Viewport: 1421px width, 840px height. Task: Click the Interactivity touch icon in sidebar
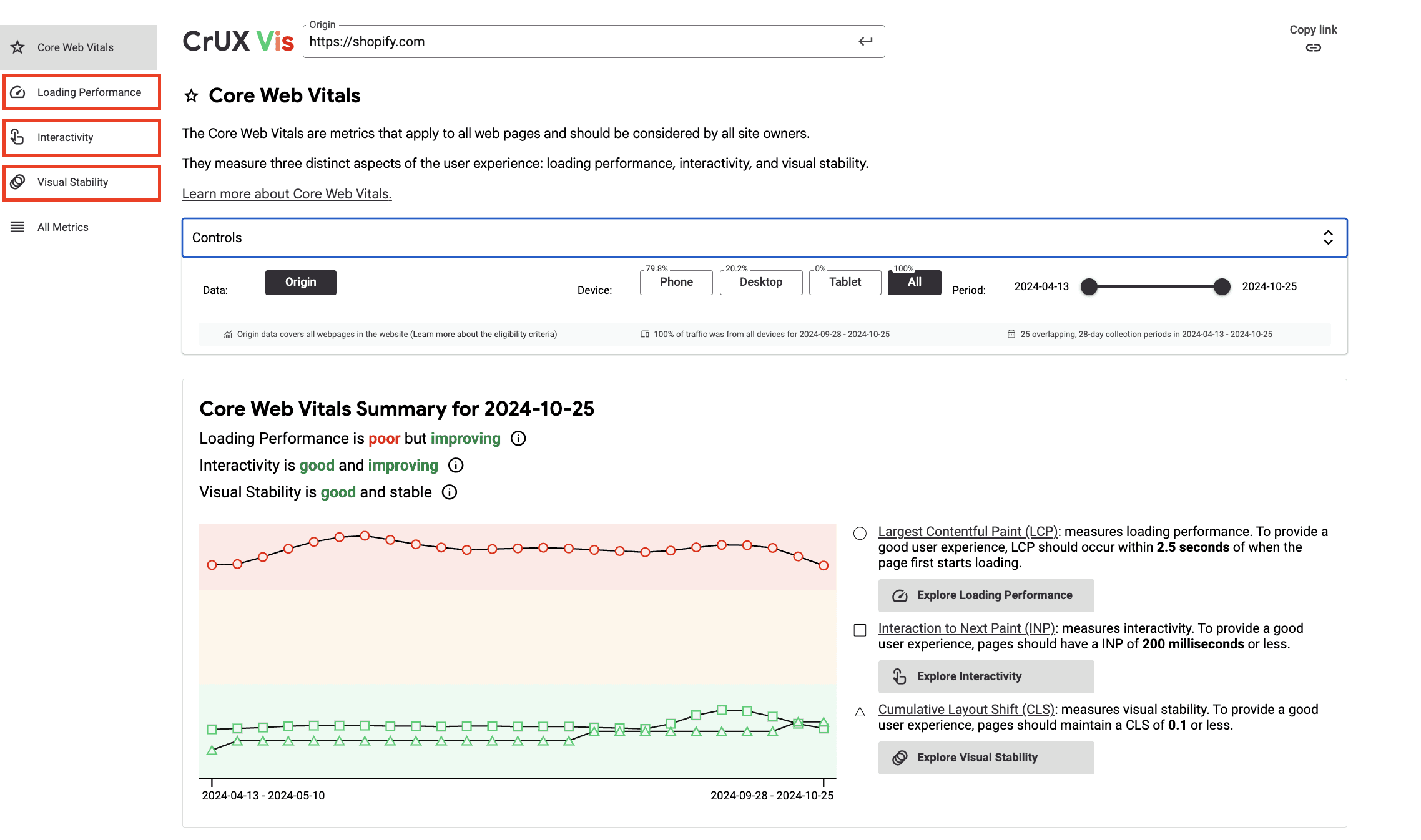pos(18,137)
